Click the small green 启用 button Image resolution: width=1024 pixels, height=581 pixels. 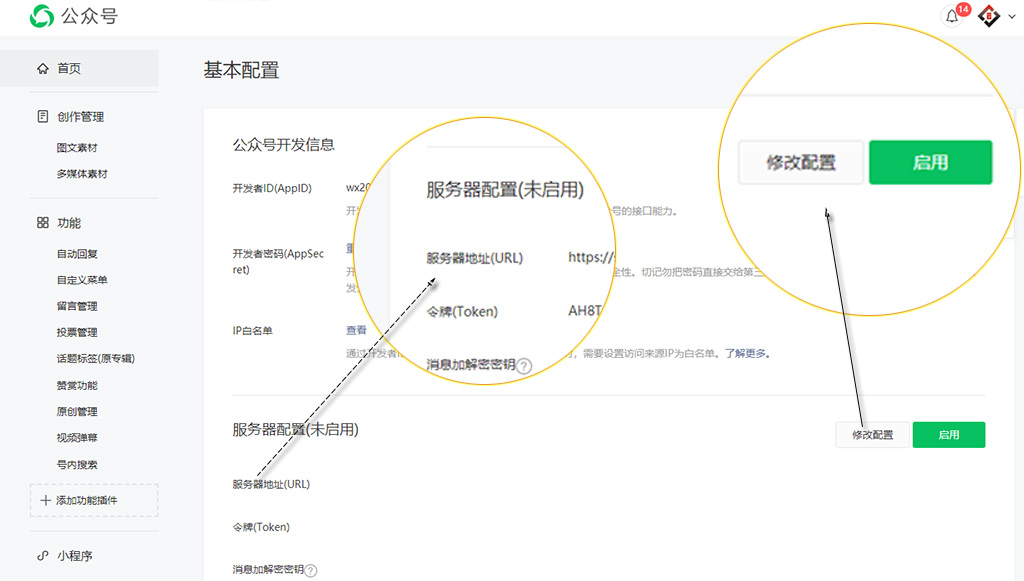coord(949,435)
